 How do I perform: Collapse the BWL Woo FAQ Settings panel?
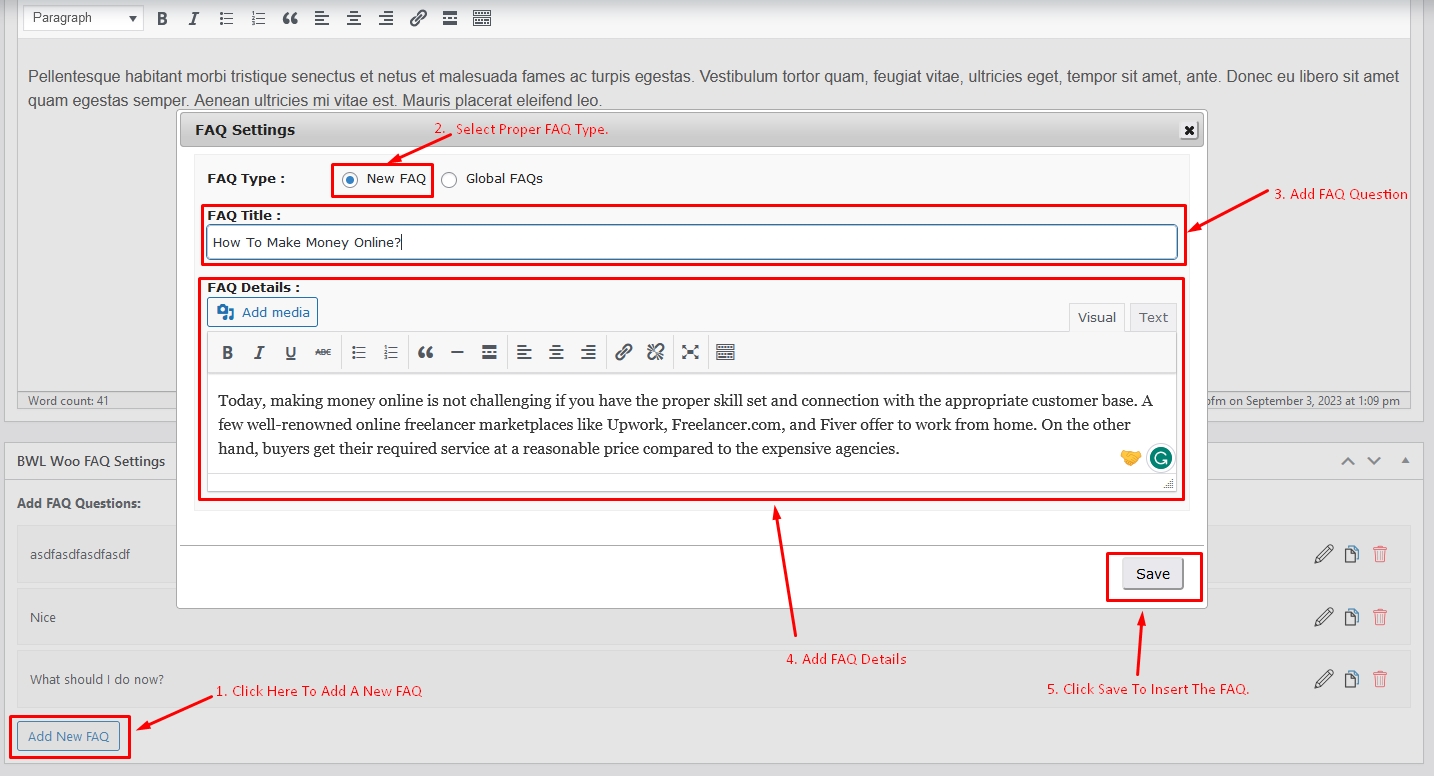click(x=1405, y=461)
